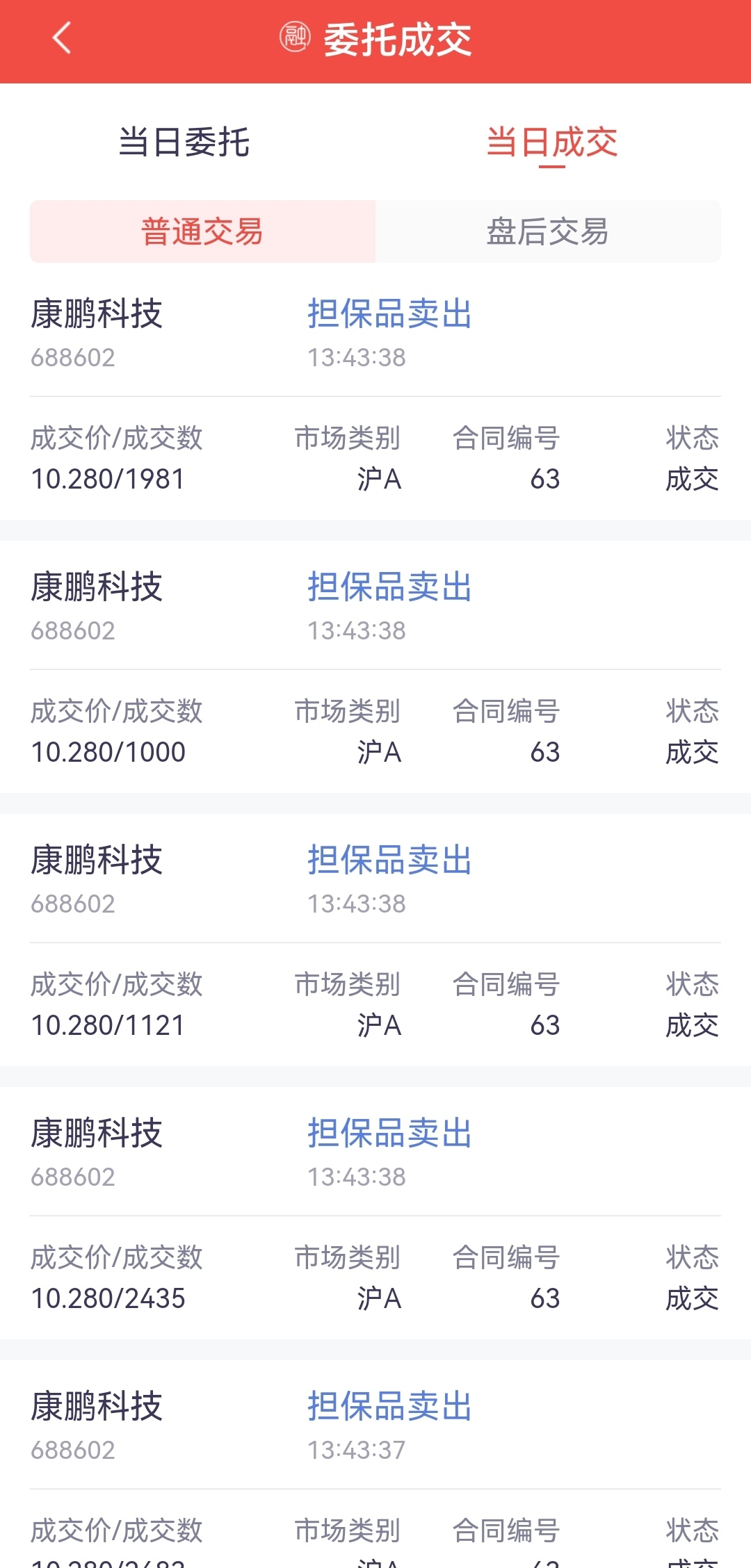
Task: Open 康鹏科技 trade with 1121 shares
Action: pyautogui.click(x=375, y=940)
